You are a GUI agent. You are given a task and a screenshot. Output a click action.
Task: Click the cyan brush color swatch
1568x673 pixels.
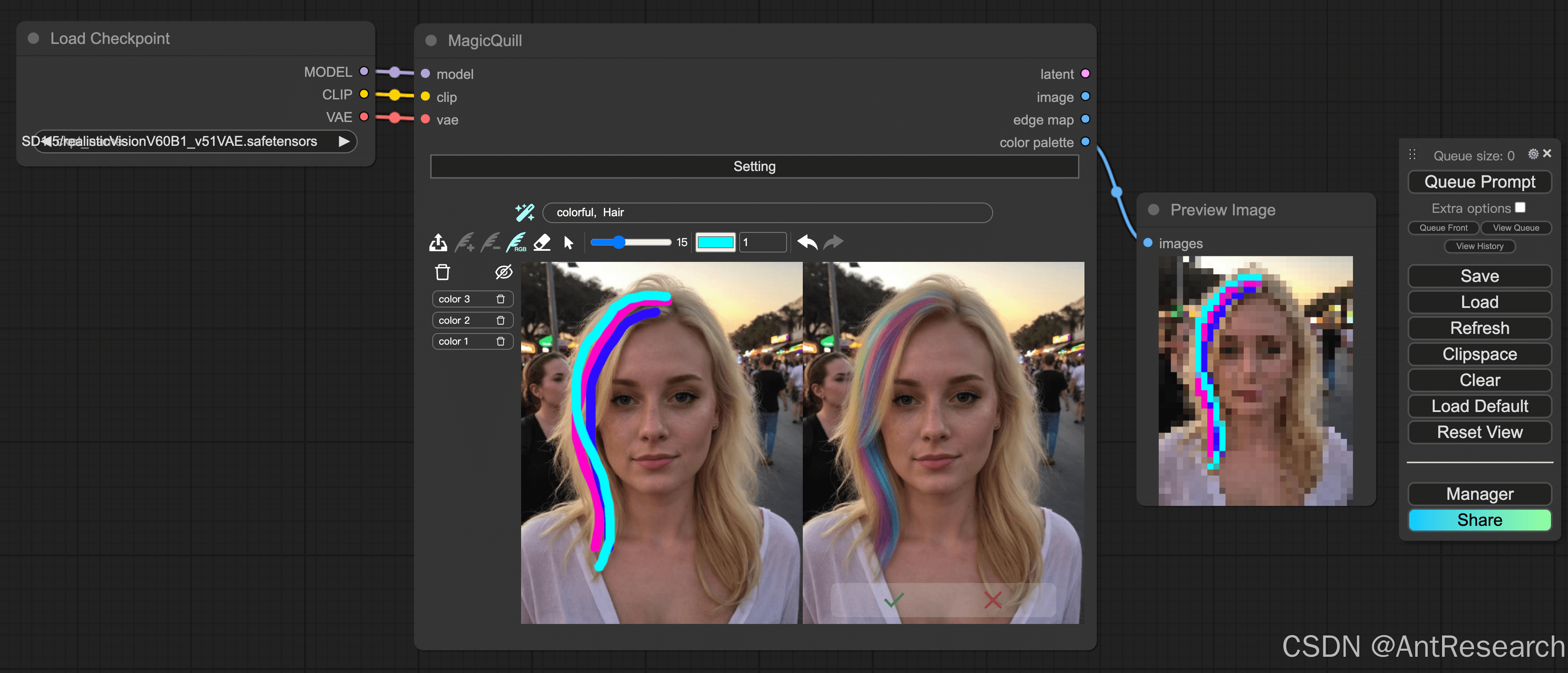[x=715, y=242]
